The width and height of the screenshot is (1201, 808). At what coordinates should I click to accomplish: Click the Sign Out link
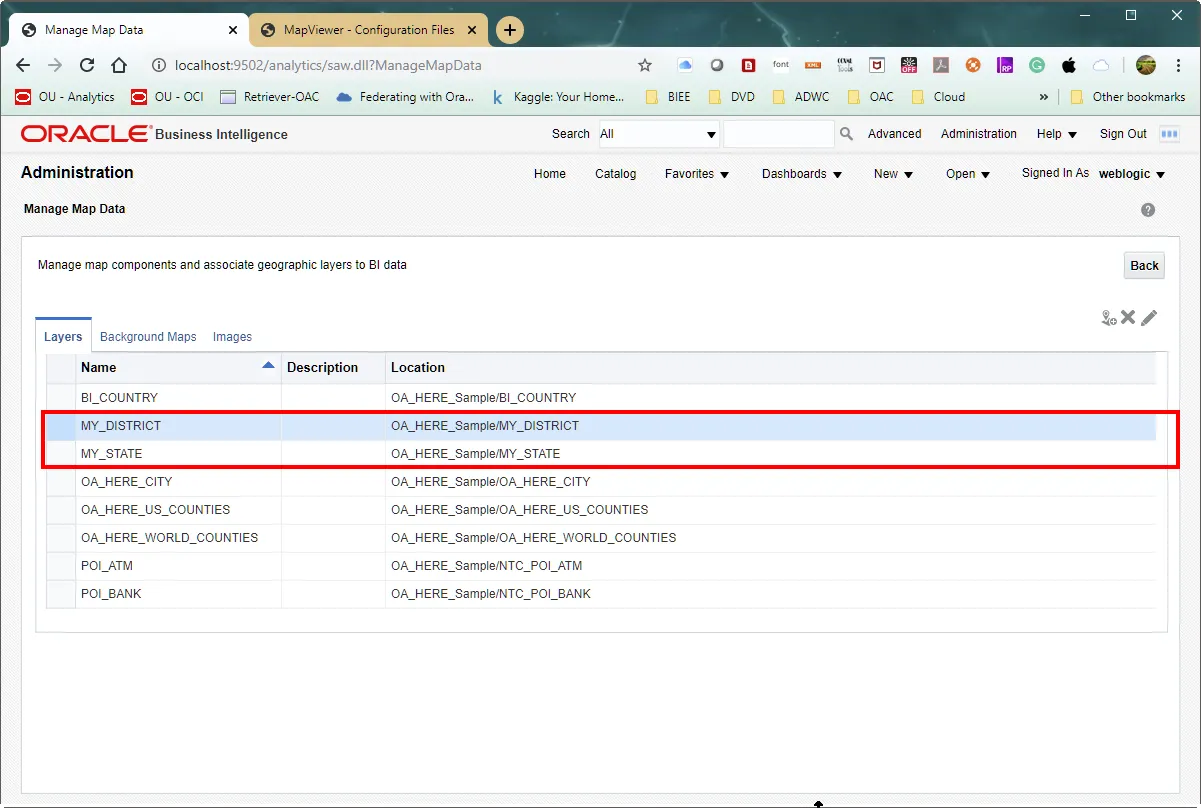tap(1123, 134)
